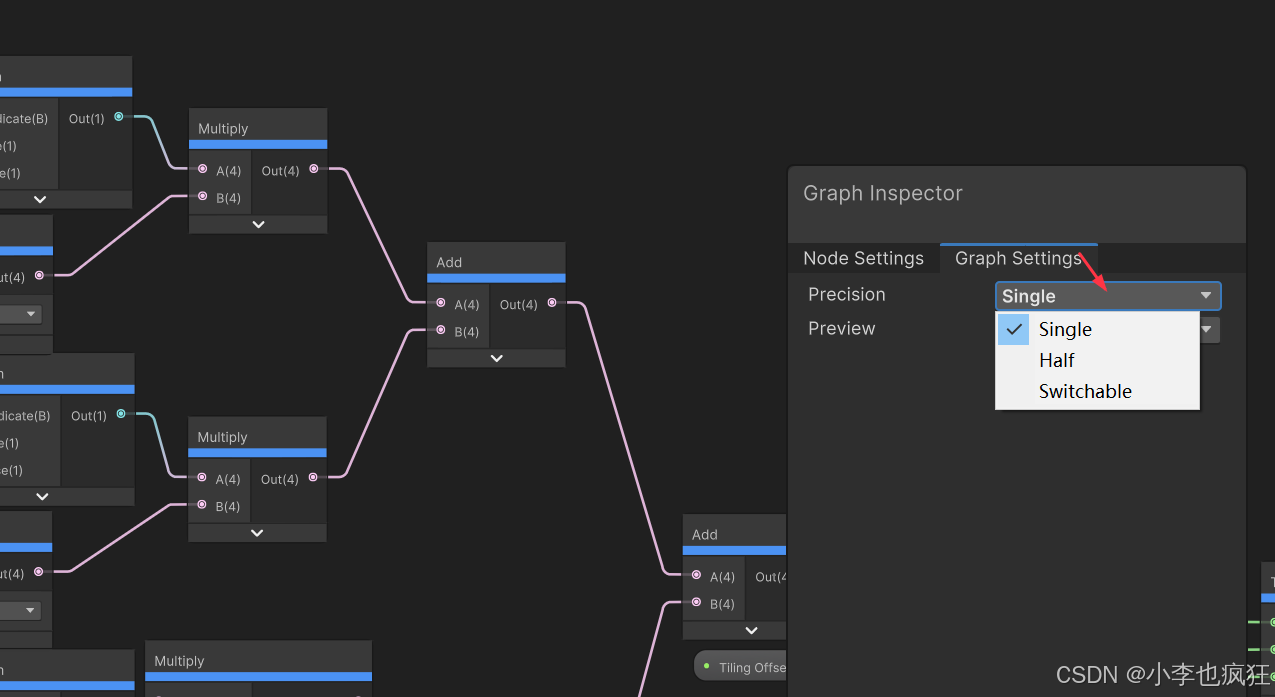Screen dimensions: 1275x697
Task: Select Half from the Precision dropdown list
Action: click(x=1057, y=360)
